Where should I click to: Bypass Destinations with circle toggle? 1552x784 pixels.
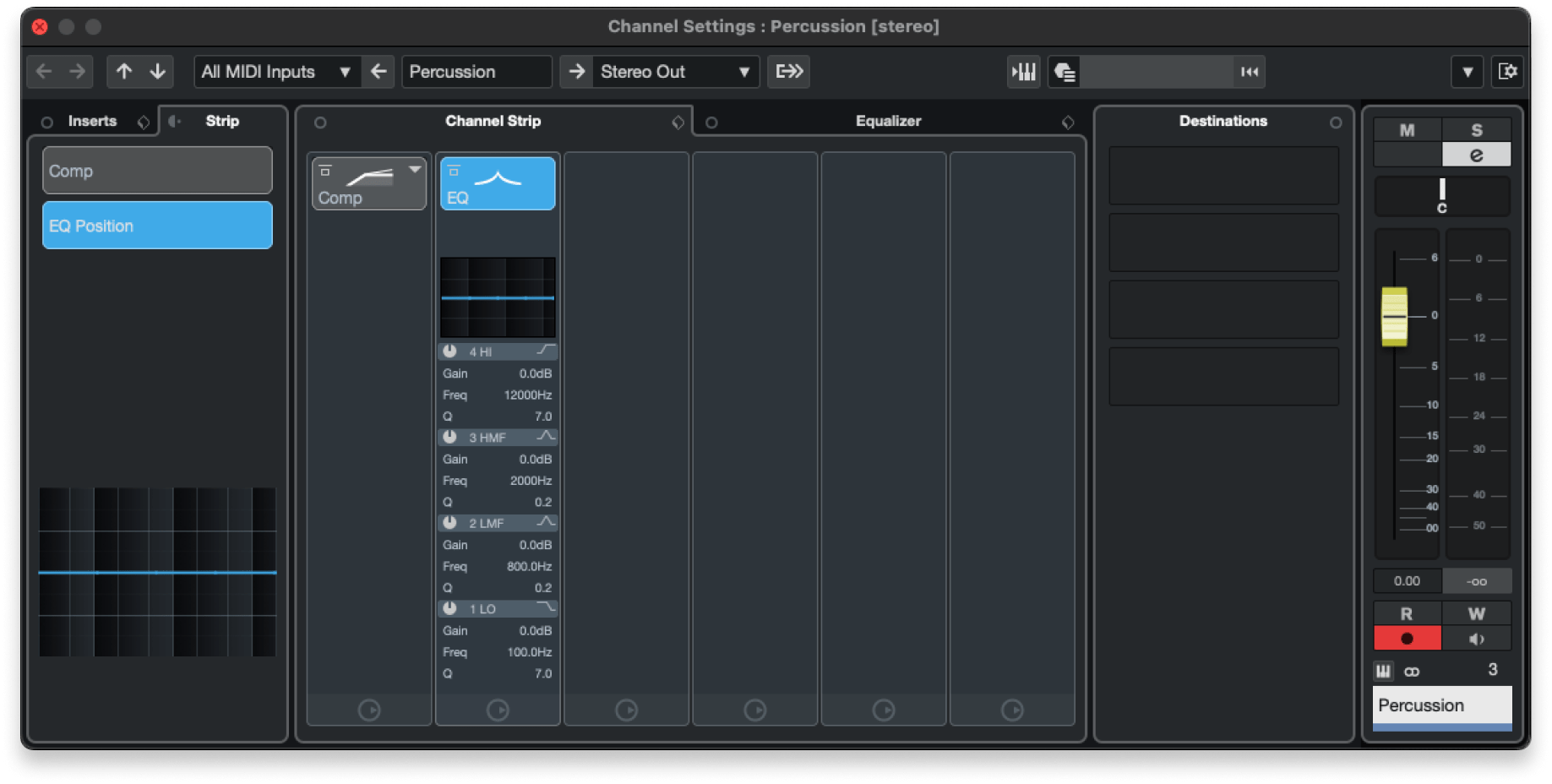tap(1336, 122)
